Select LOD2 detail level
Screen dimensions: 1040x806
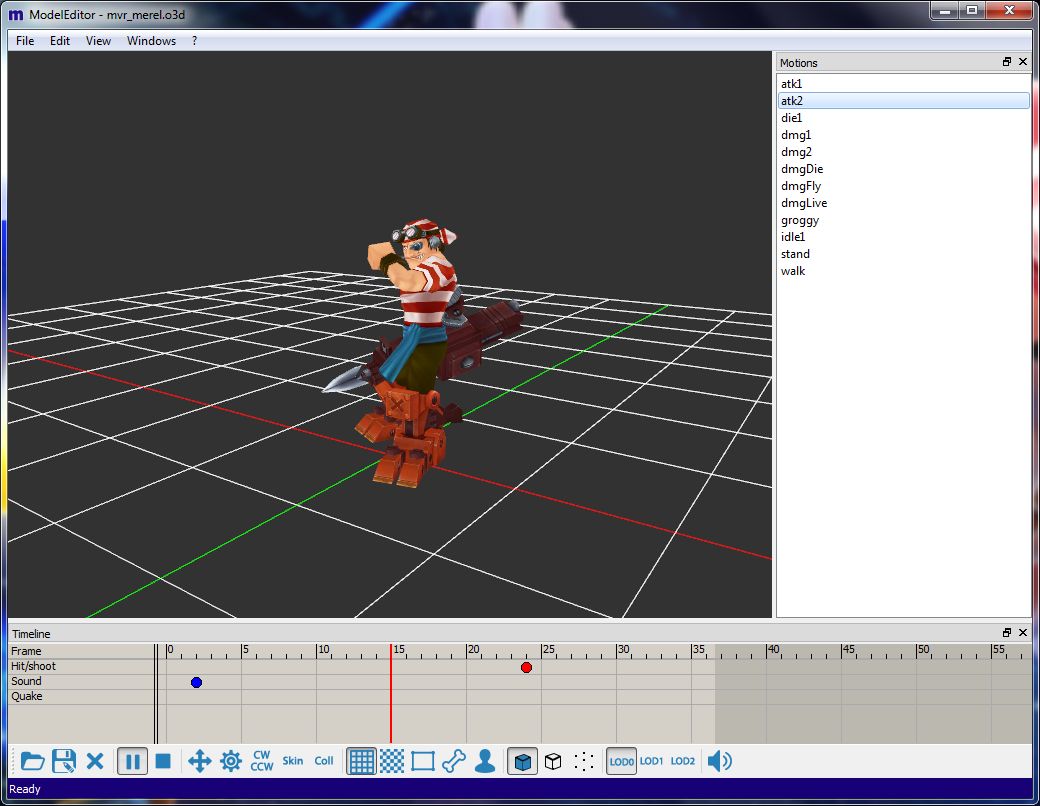click(682, 761)
